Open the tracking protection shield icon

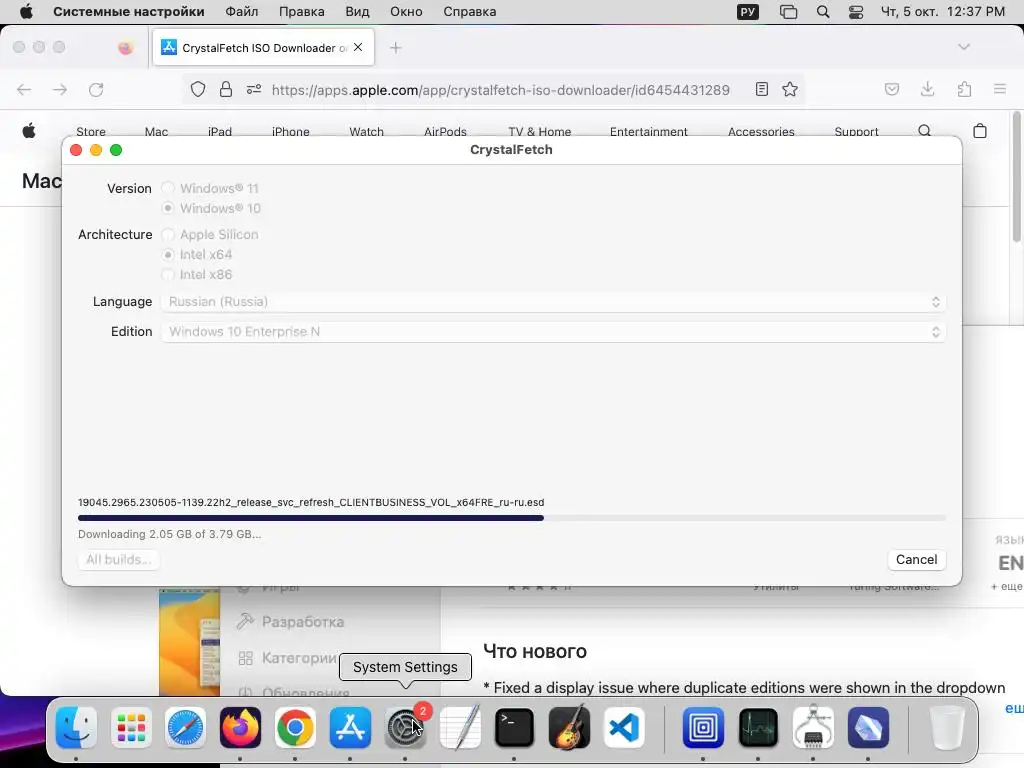pyautogui.click(x=198, y=89)
